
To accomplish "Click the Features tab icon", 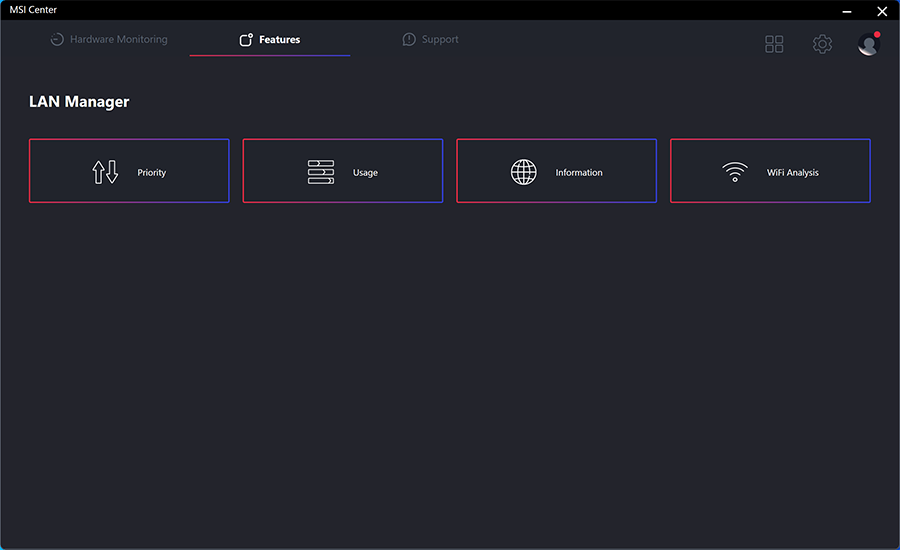I will [x=246, y=39].
